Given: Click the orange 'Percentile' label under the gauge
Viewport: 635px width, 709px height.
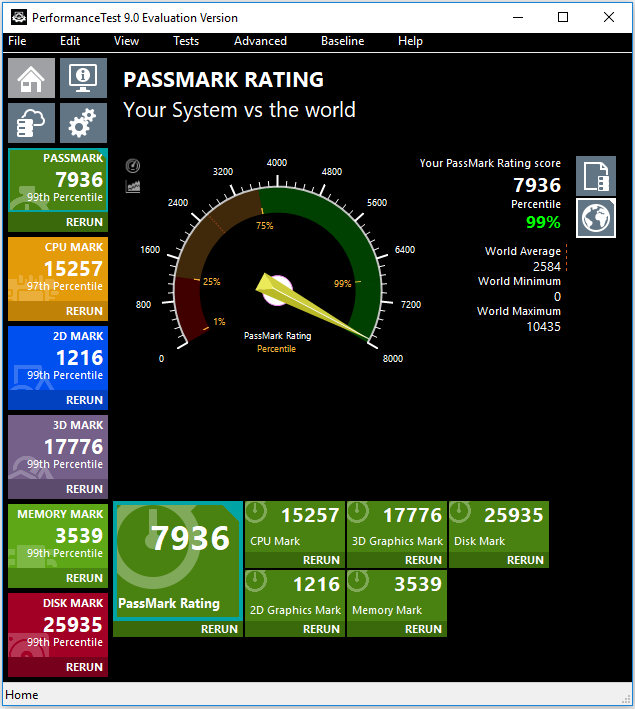Looking at the screenshot, I should [276, 349].
